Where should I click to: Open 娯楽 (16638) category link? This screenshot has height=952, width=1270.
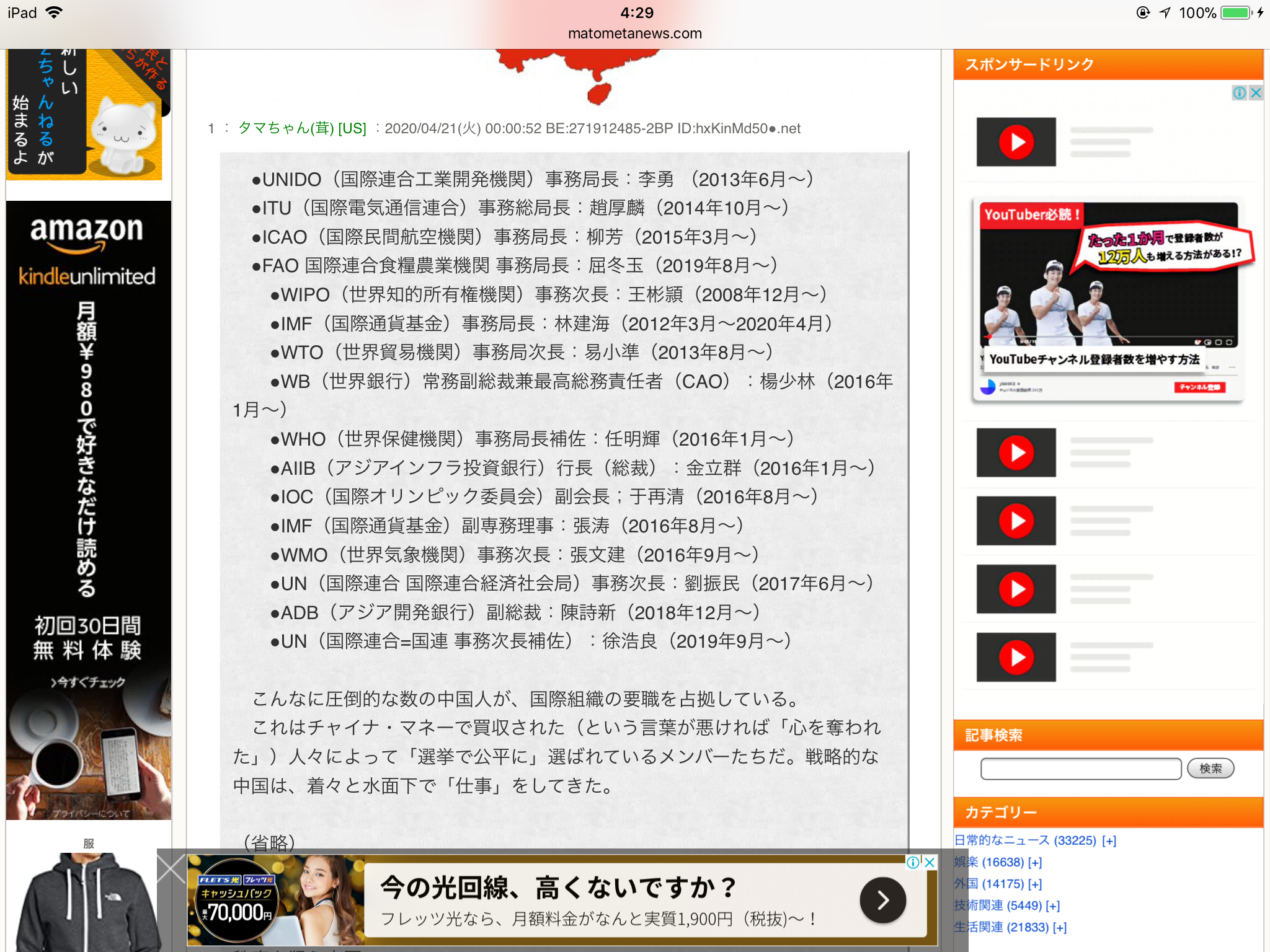989,862
